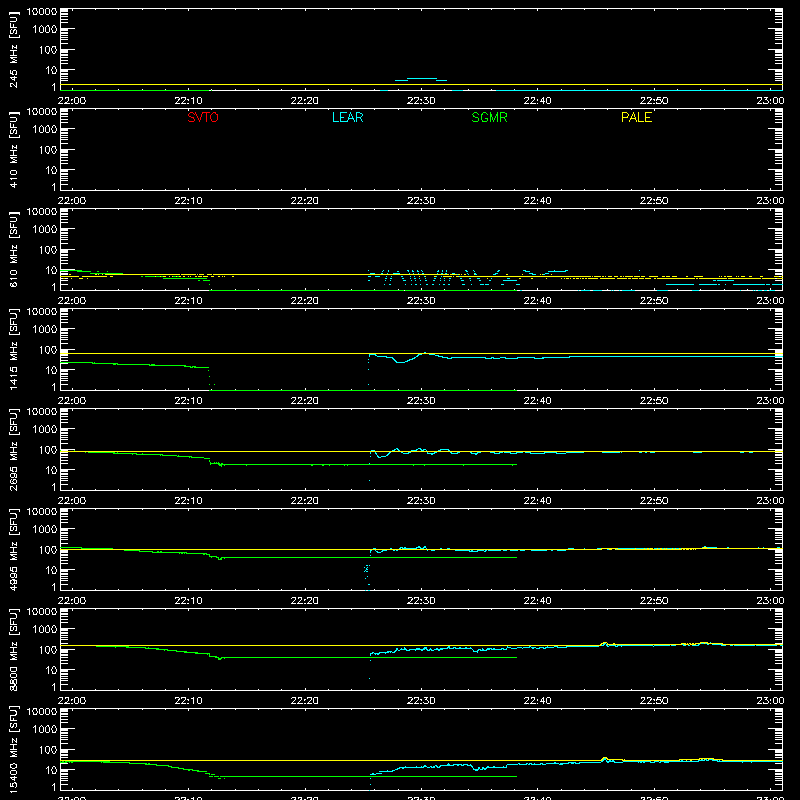
Task: Click 23:00 time label under 8800 MHz plot
Action: pos(770,701)
